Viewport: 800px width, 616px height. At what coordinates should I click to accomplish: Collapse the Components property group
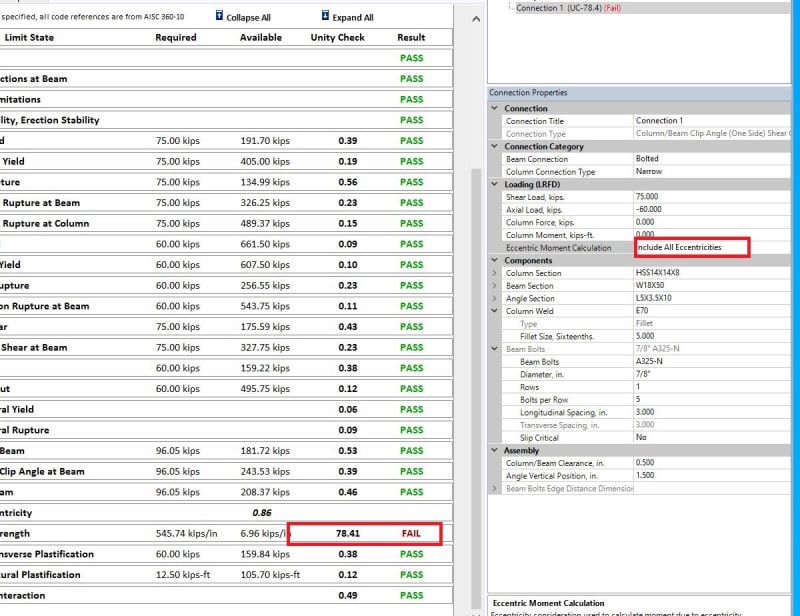pos(494,260)
